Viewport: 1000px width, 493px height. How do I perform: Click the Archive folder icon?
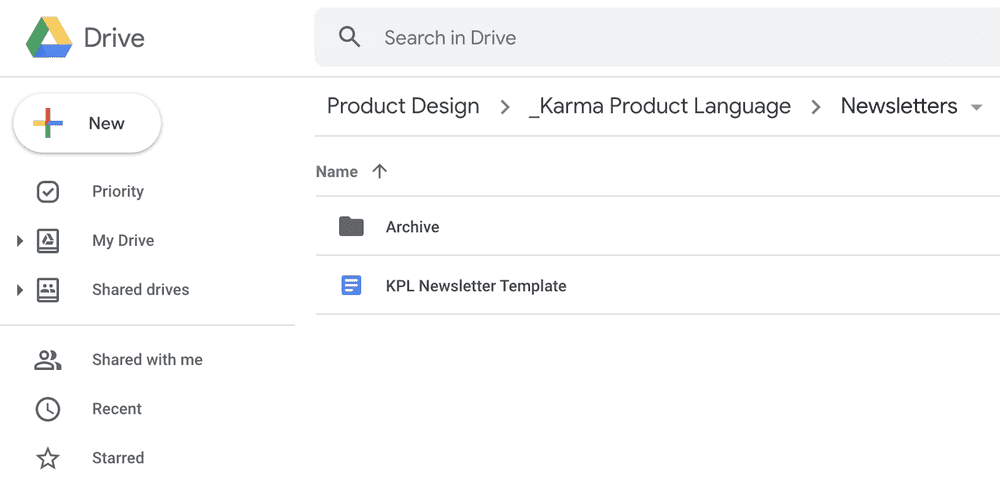351,226
